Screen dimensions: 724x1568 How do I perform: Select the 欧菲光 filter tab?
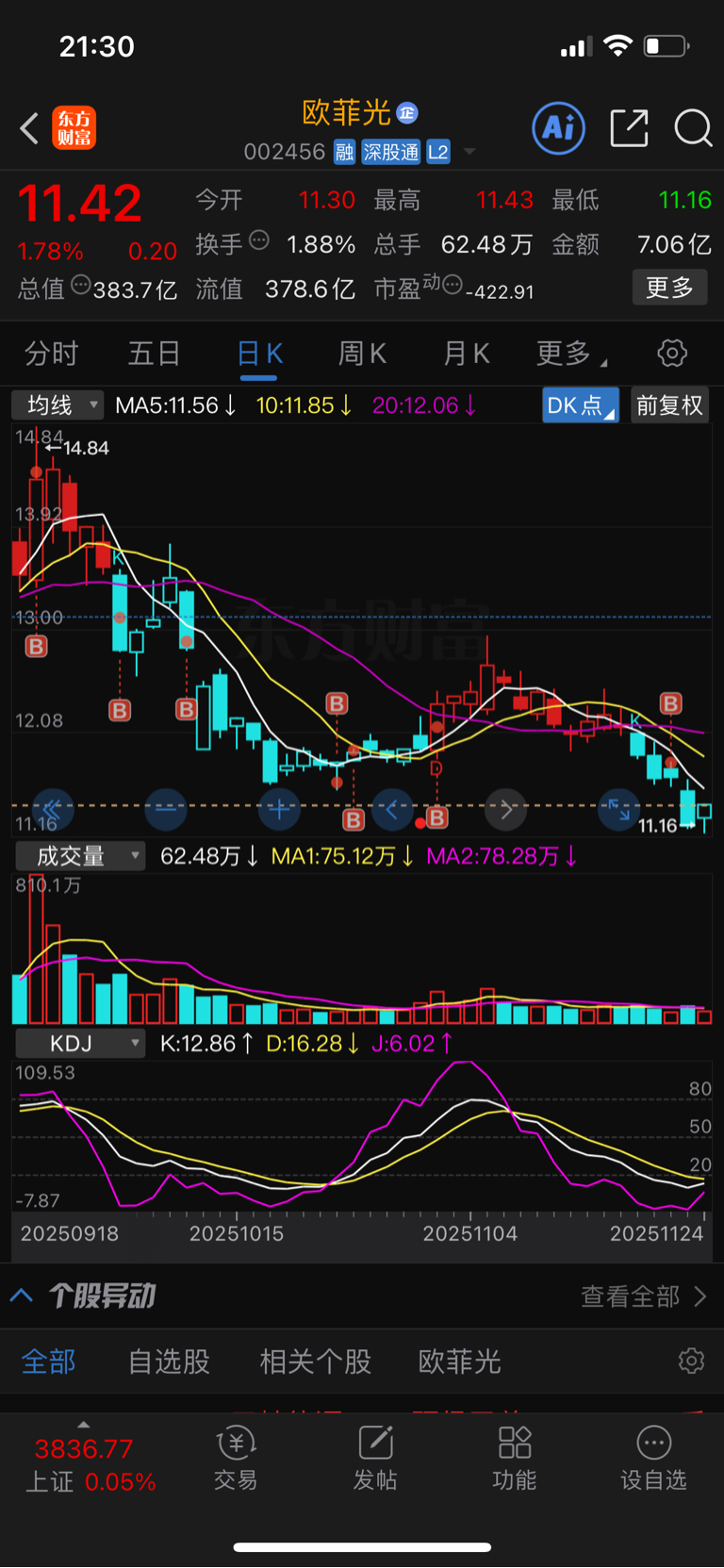pos(459,1362)
